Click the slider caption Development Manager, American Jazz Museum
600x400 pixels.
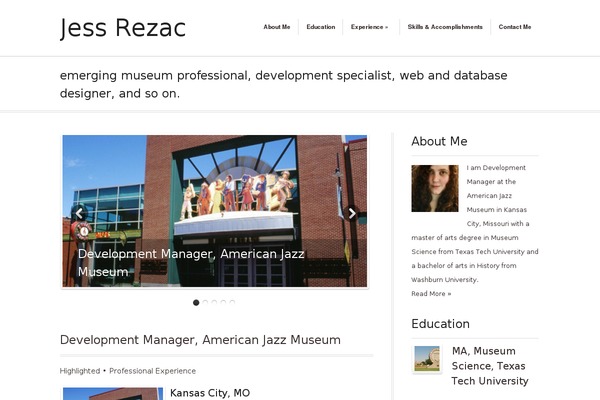(x=191, y=263)
